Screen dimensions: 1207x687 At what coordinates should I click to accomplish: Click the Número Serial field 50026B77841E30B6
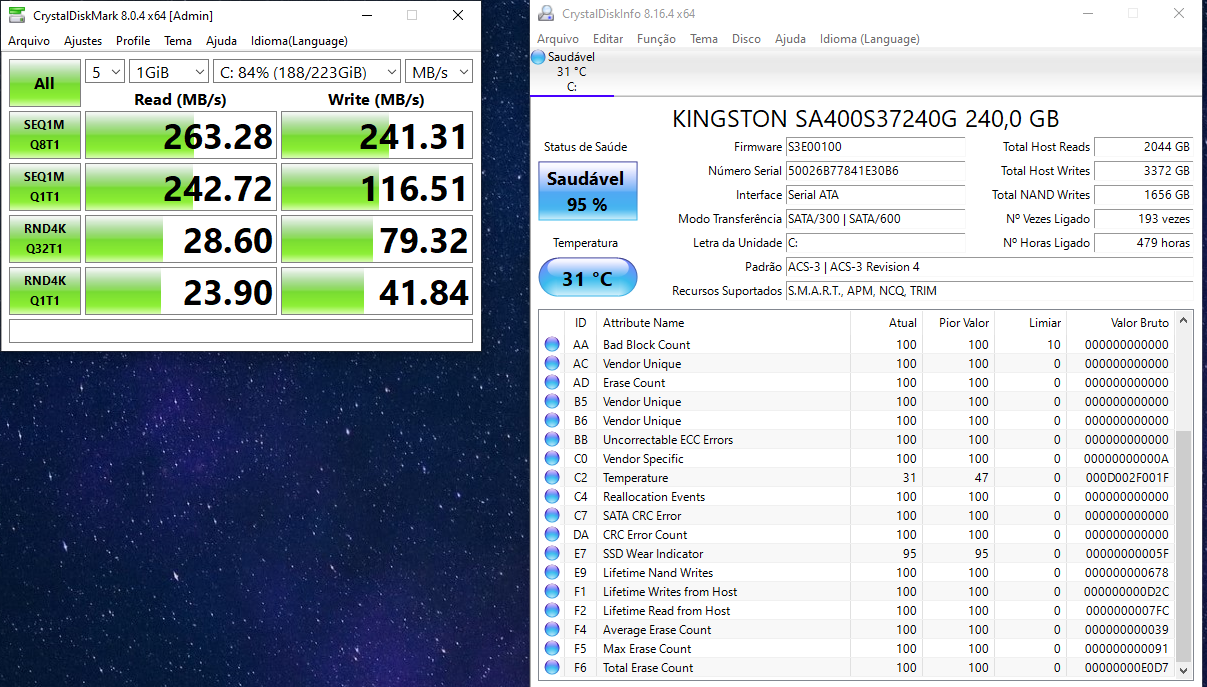876,171
